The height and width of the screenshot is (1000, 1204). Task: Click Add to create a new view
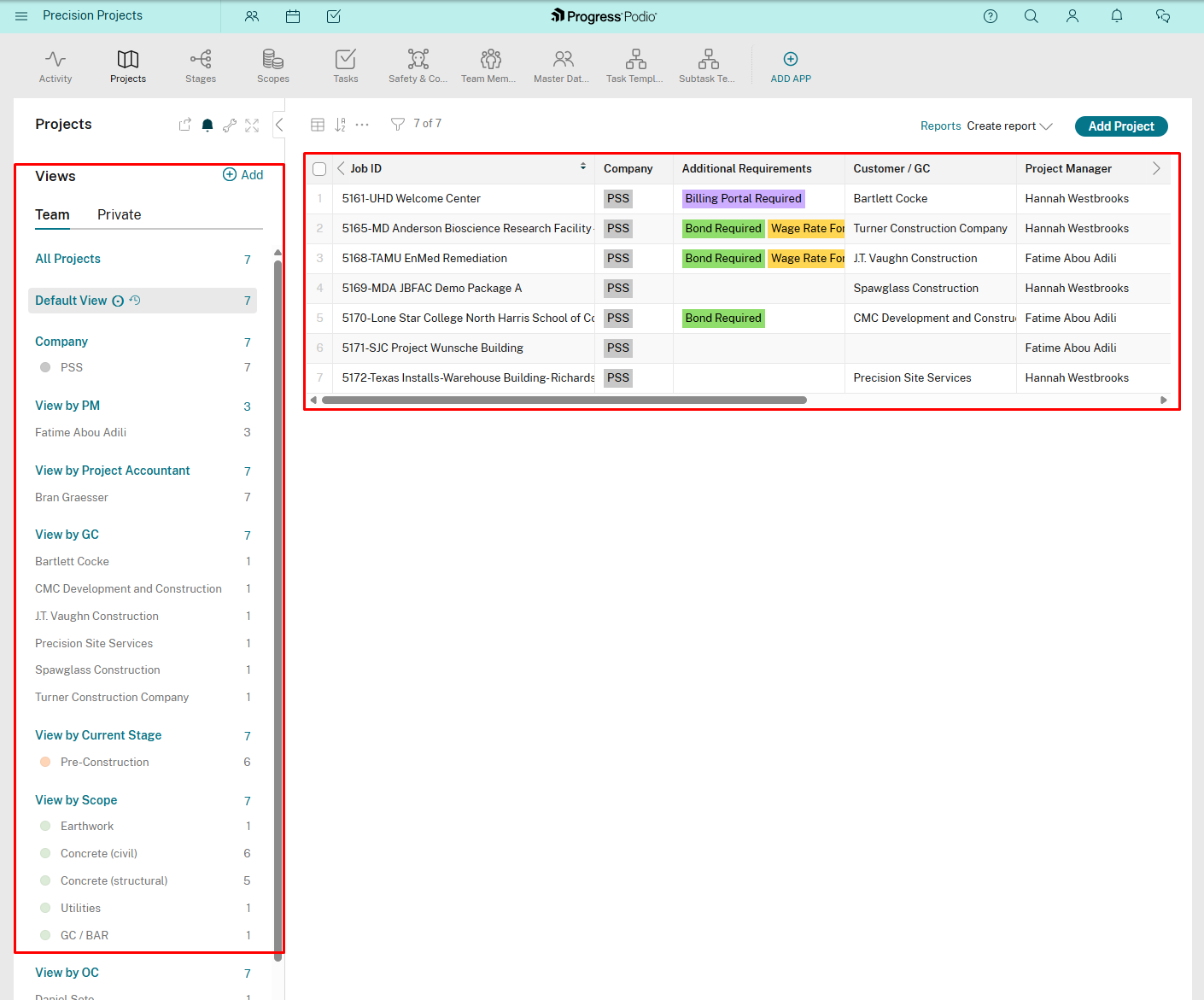click(x=243, y=174)
